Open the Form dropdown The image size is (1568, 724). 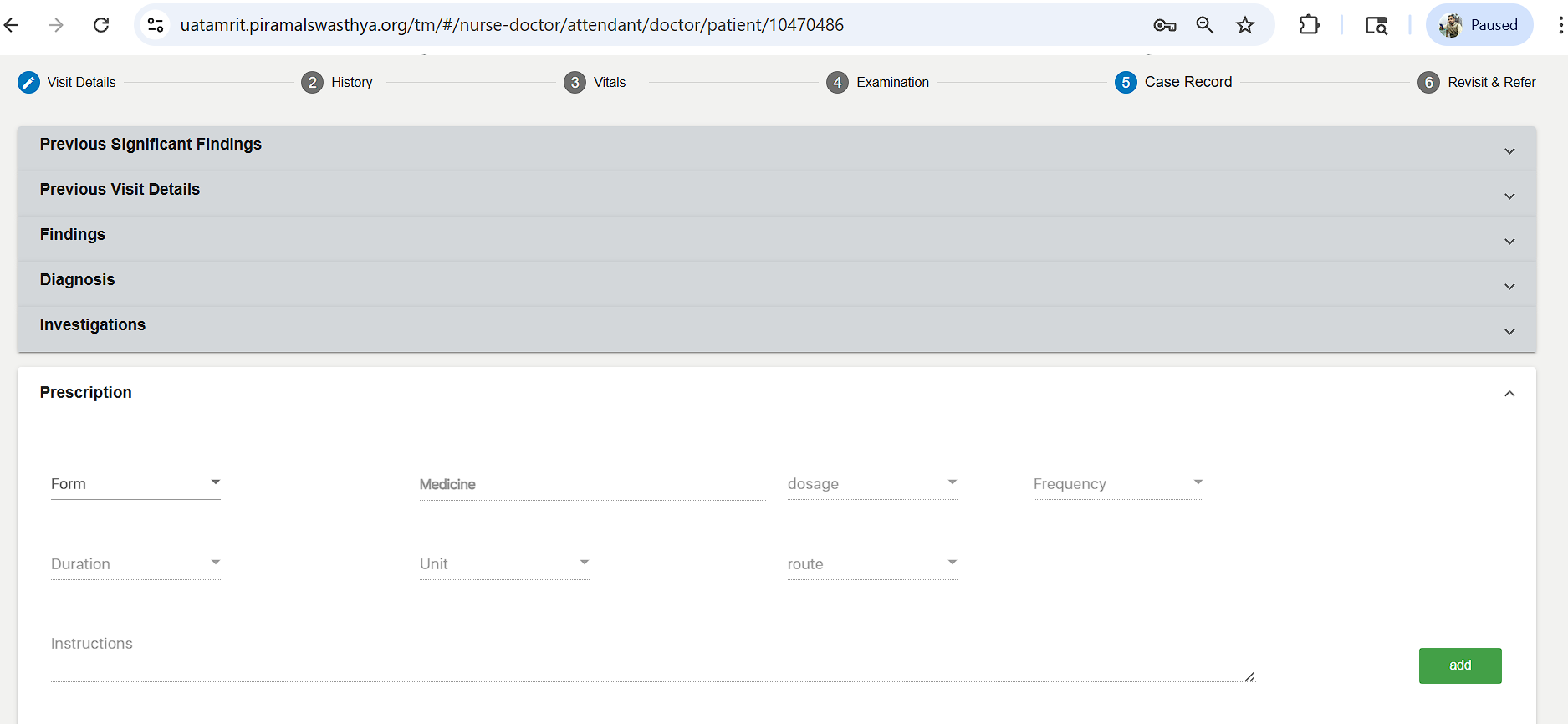(135, 483)
